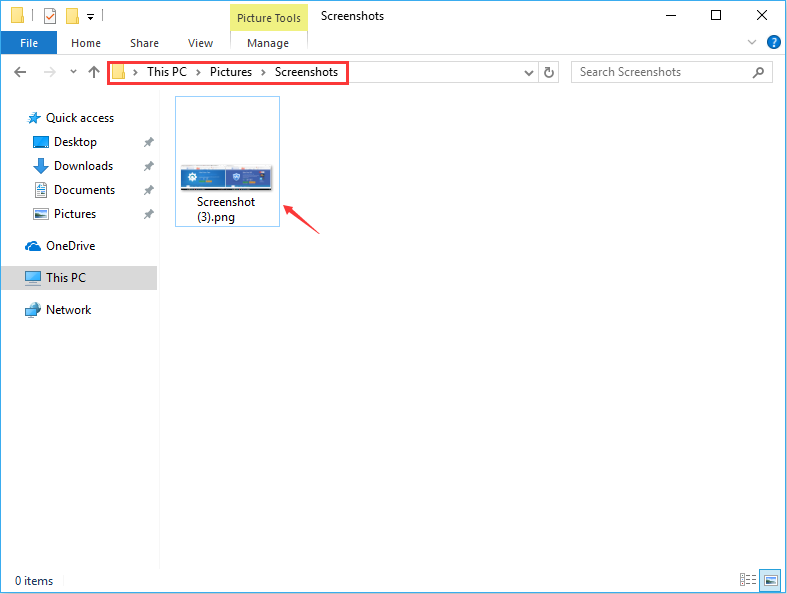The width and height of the screenshot is (787, 594).
Task: Select the Screenshot (3).png thumbnail
Action: click(226, 177)
